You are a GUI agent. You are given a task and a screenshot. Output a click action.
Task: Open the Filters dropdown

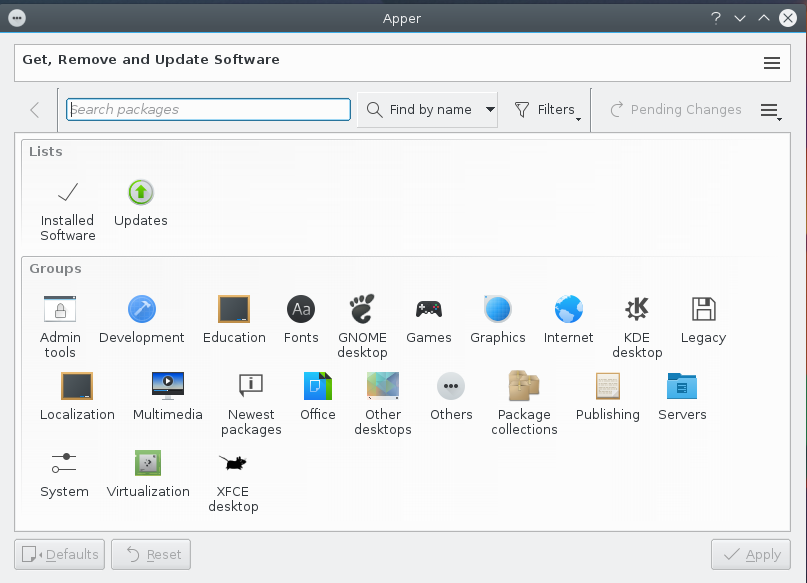(x=547, y=110)
